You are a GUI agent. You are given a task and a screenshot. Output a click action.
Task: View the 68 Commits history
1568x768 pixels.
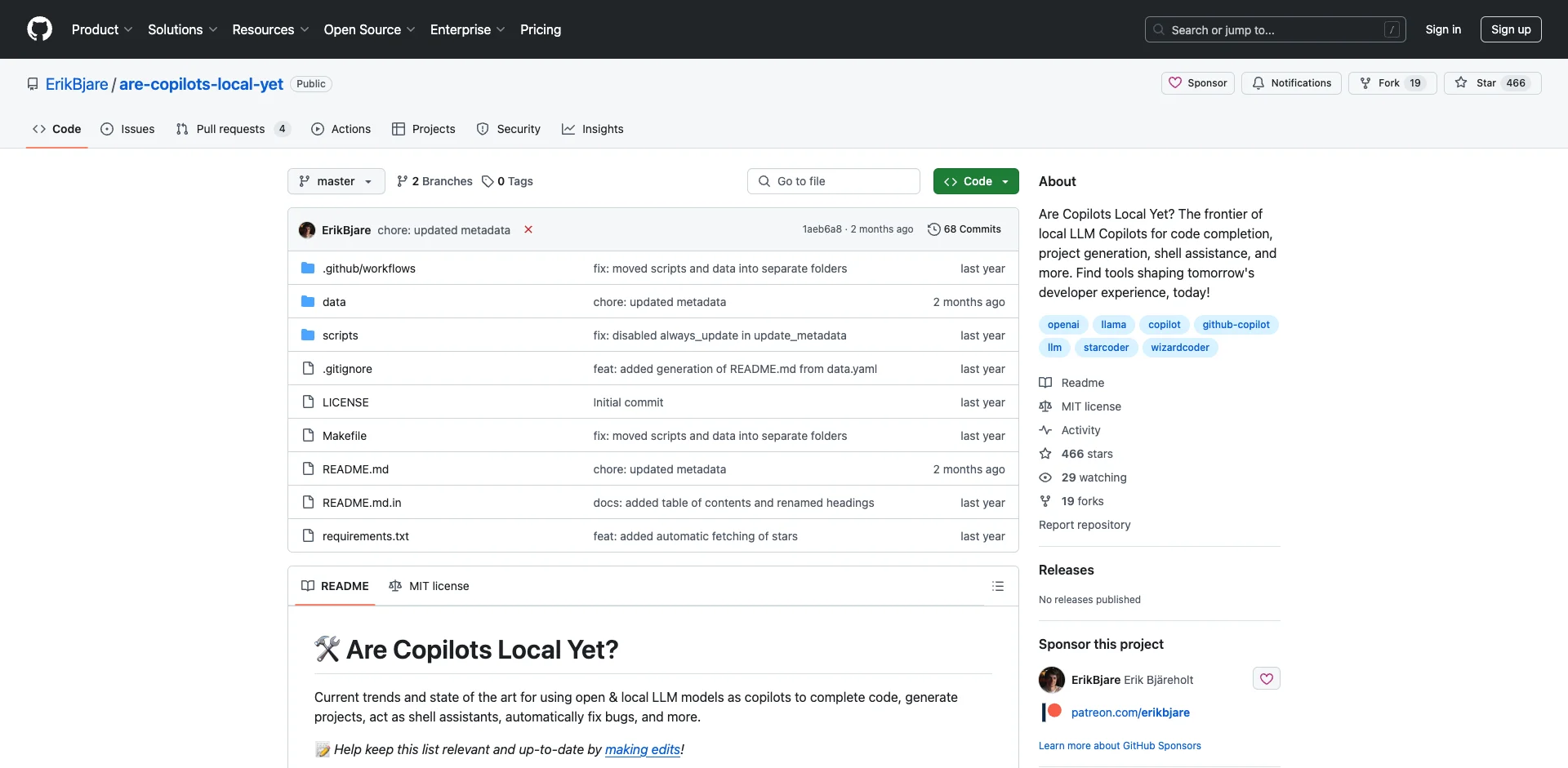click(x=964, y=229)
